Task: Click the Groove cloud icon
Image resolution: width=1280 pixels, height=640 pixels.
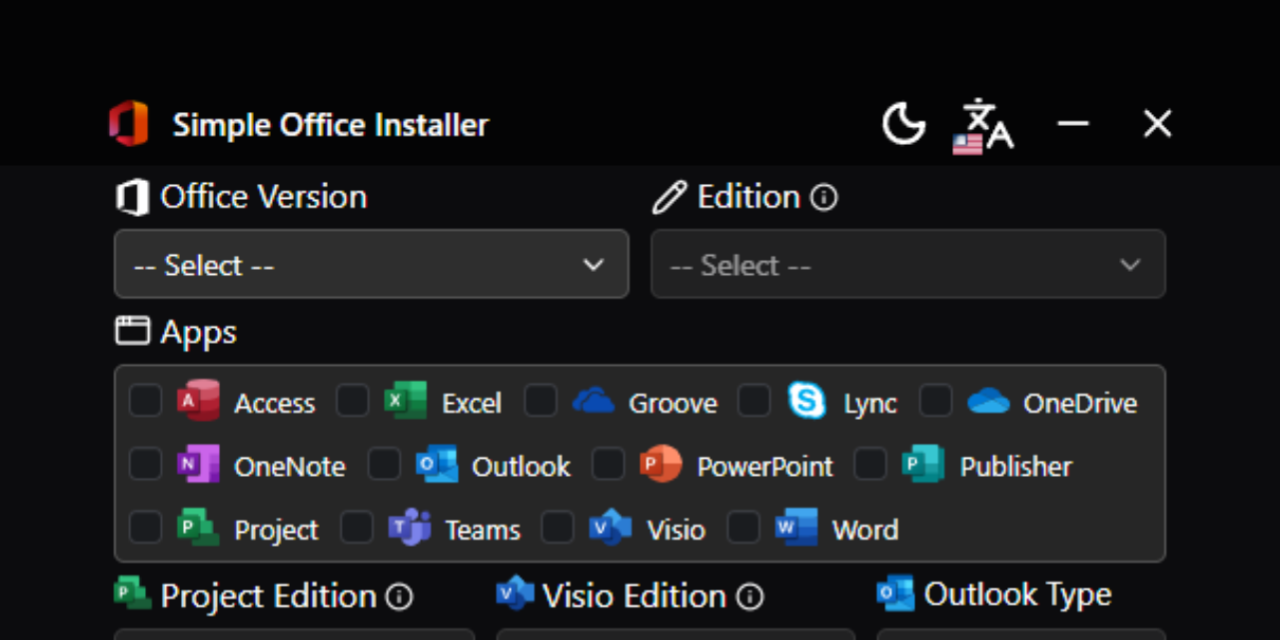Action: (x=593, y=401)
